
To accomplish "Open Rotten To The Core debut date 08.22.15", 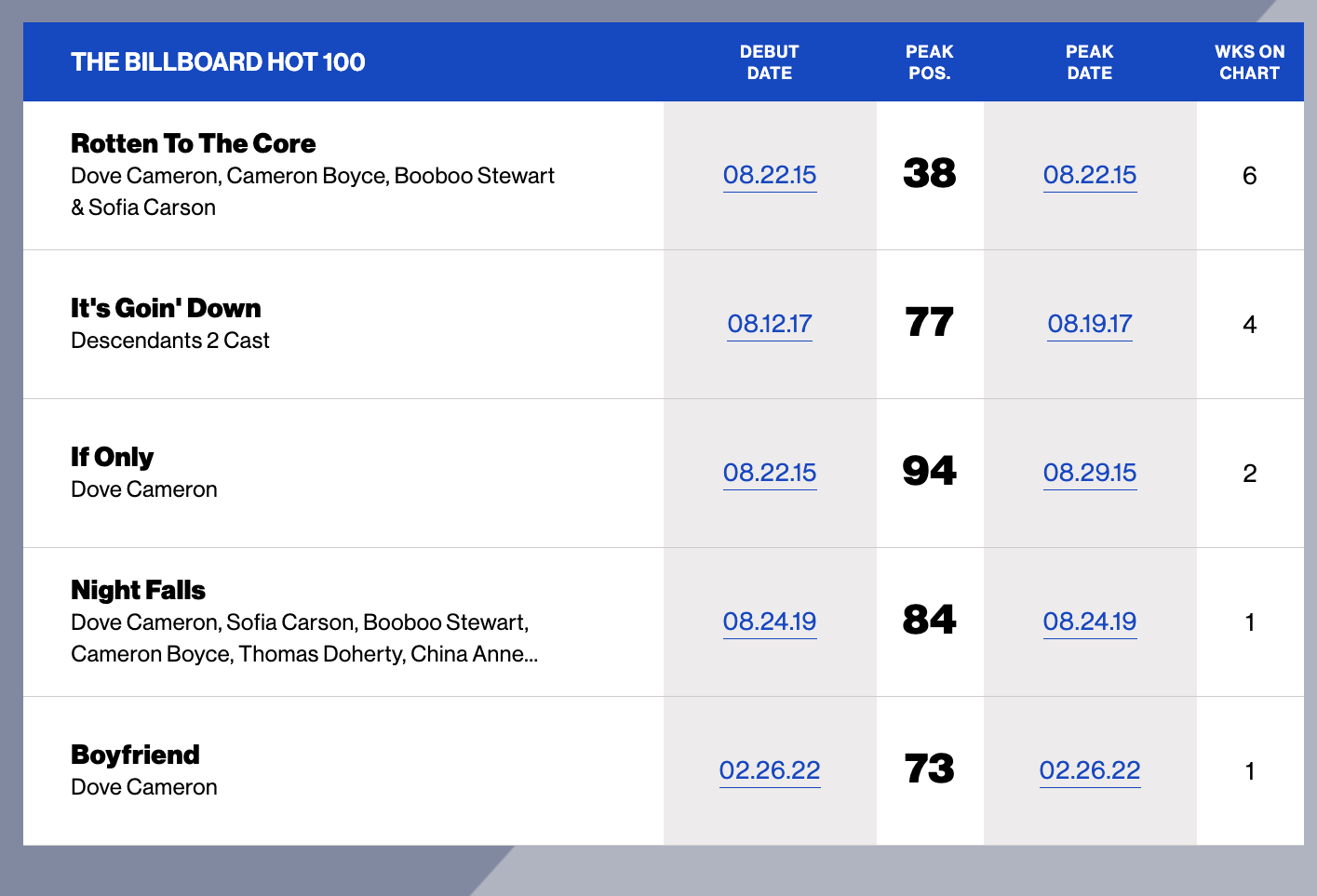I will click(x=770, y=175).
